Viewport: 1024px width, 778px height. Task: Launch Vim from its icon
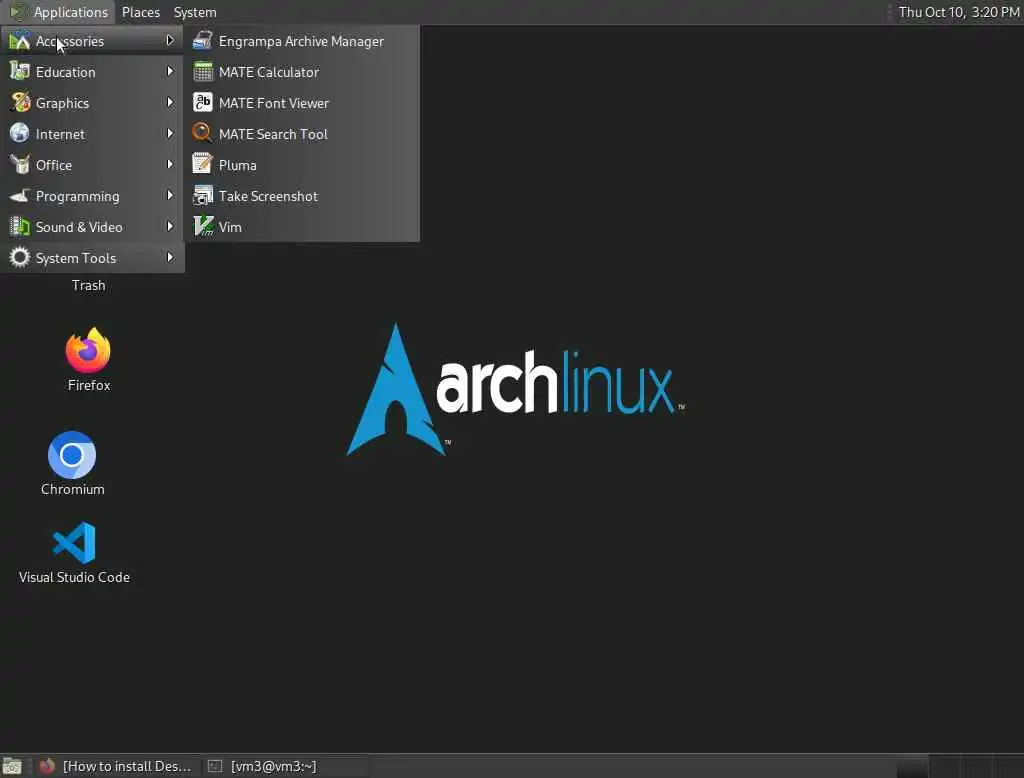202,227
